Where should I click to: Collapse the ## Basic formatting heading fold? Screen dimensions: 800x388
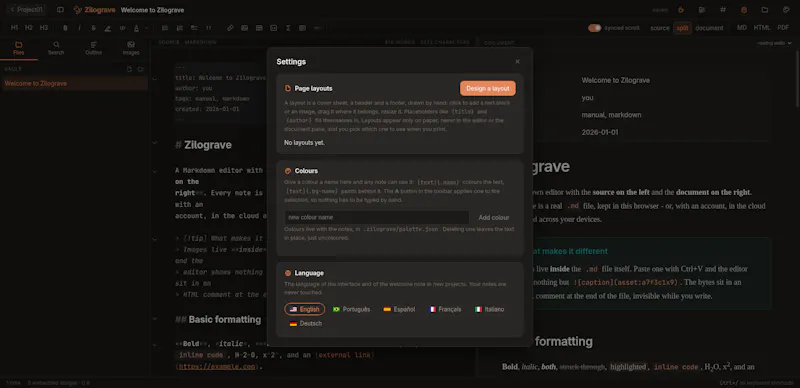click(x=155, y=318)
